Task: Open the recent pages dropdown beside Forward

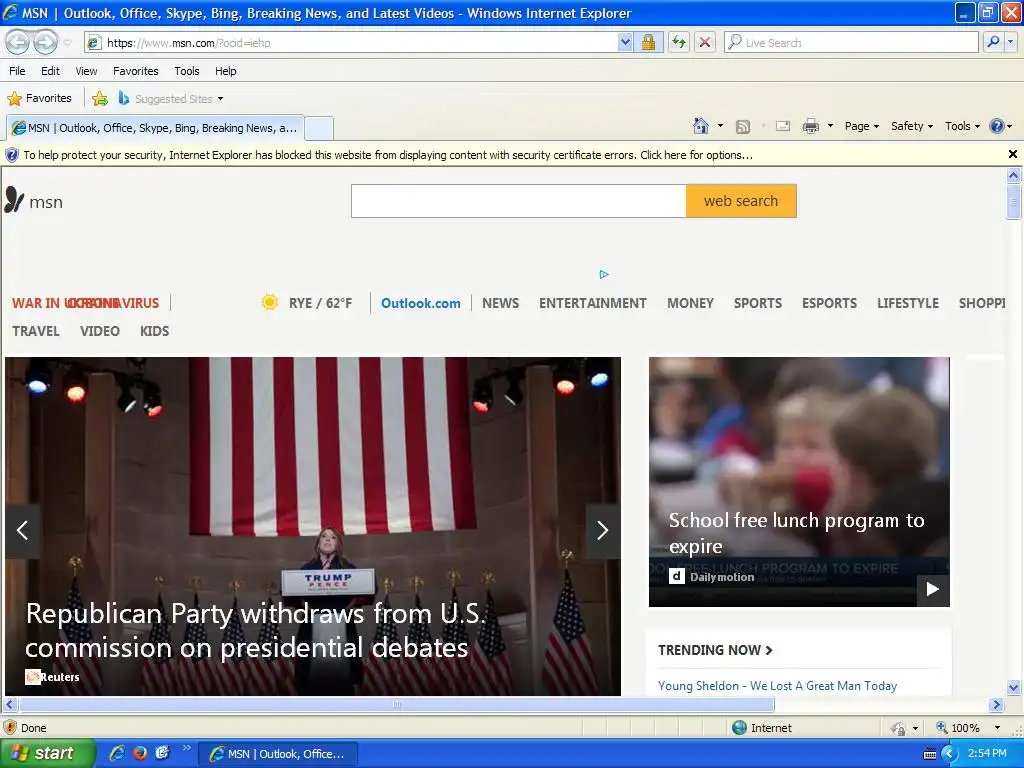Action: pyautogui.click(x=67, y=42)
